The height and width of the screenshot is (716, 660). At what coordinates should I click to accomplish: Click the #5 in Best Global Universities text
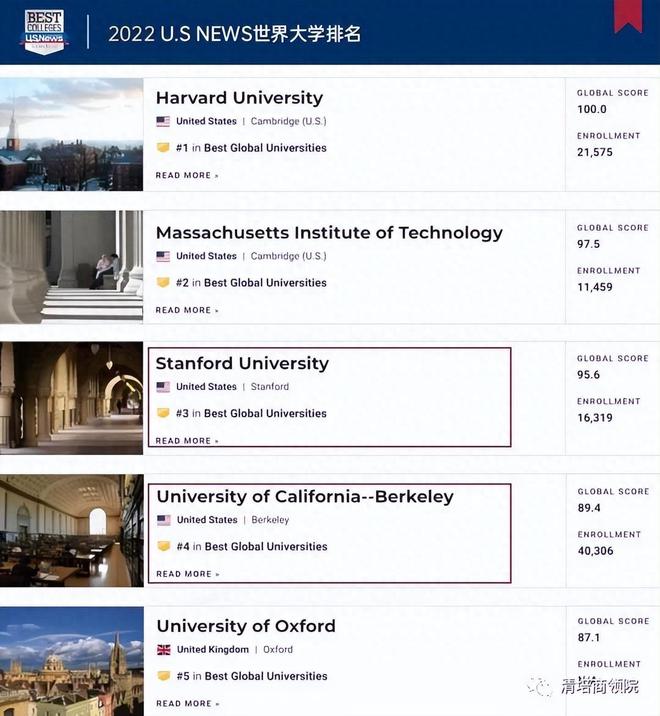[251, 676]
